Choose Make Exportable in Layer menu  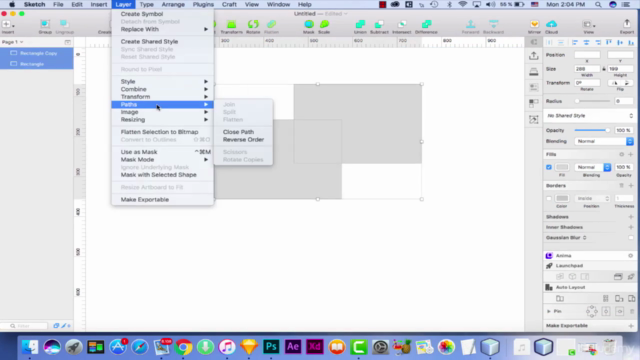162,200
